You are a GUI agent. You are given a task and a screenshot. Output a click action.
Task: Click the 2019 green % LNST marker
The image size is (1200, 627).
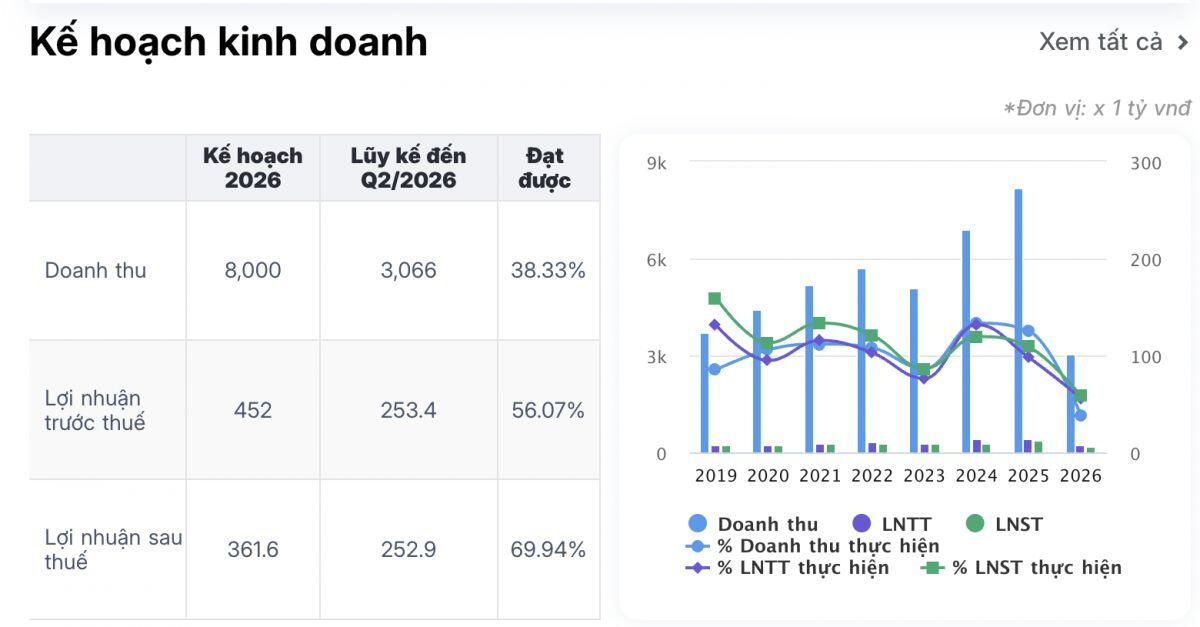tap(715, 298)
